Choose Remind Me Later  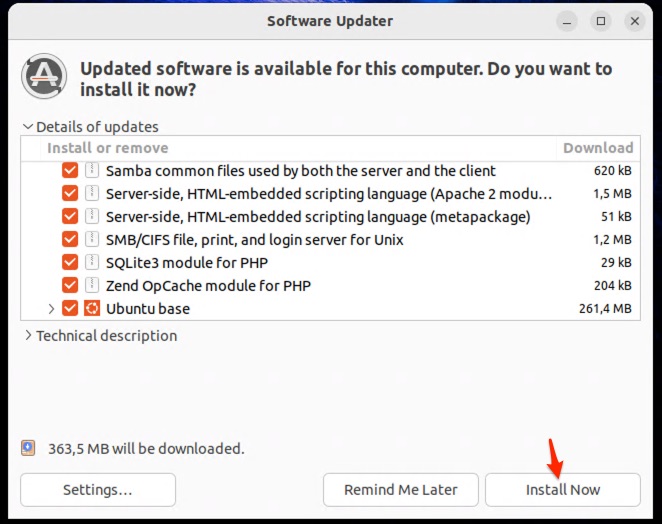pos(400,490)
